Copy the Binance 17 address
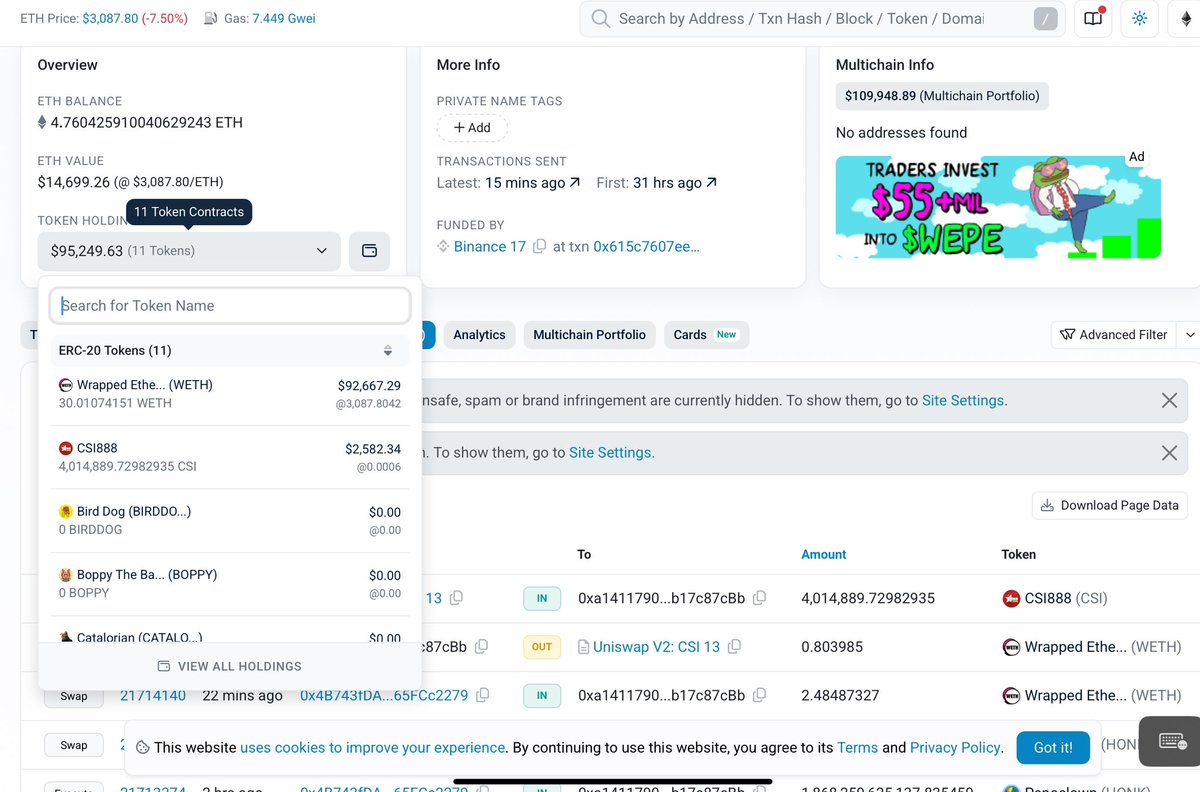This screenshot has width=1200, height=792. [539, 246]
